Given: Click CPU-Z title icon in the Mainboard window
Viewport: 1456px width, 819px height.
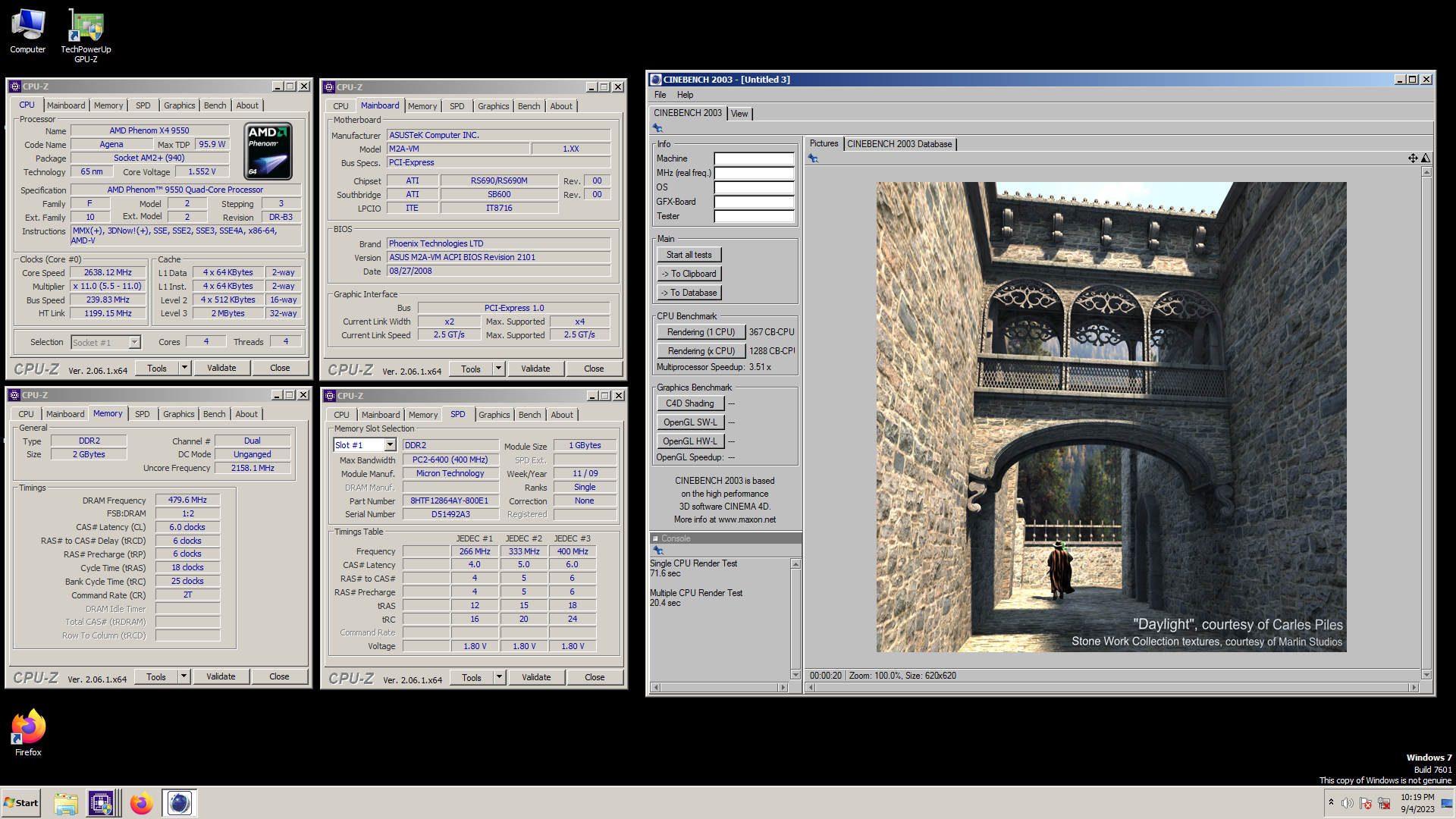Looking at the screenshot, I should (x=330, y=87).
